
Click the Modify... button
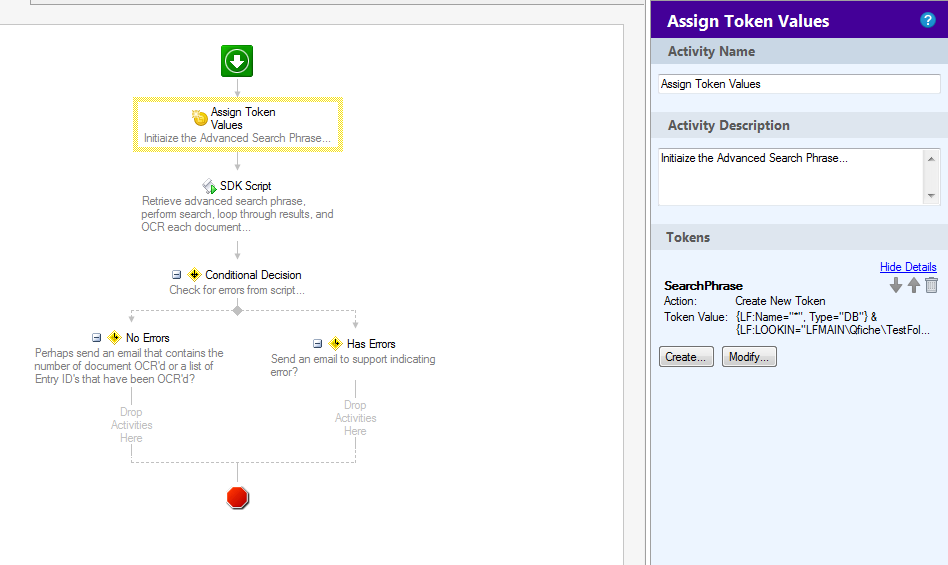(749, 357)
